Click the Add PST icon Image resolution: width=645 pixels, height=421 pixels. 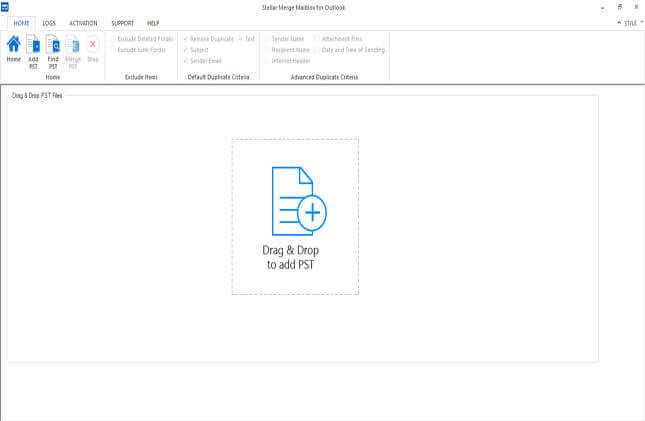point(33,46)
